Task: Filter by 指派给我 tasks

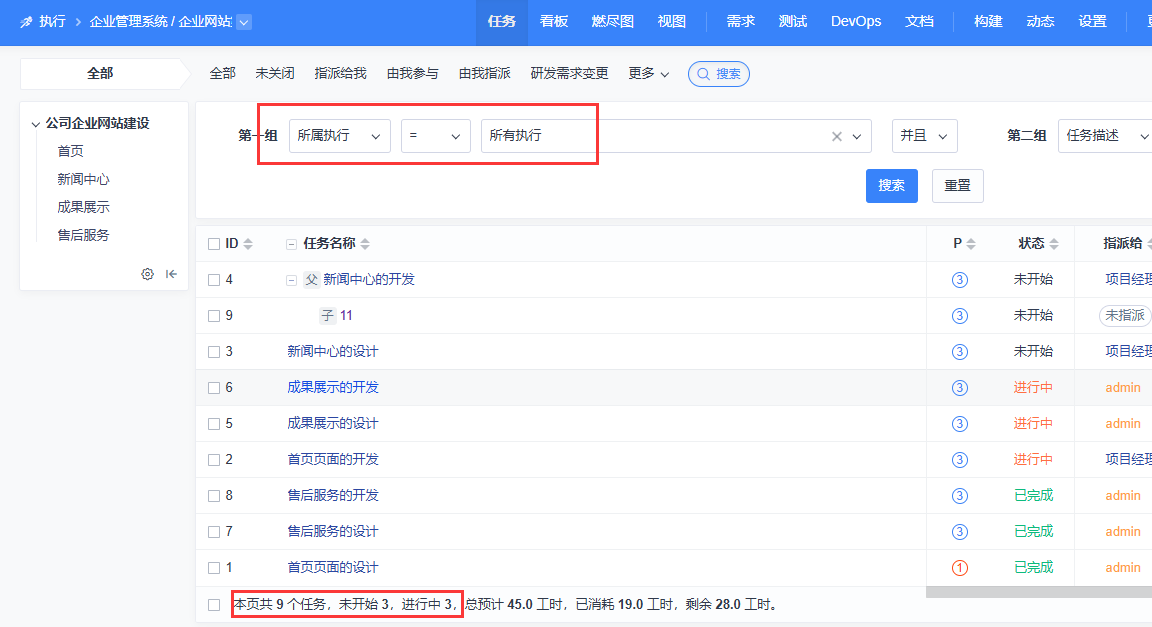Action: 340,74
